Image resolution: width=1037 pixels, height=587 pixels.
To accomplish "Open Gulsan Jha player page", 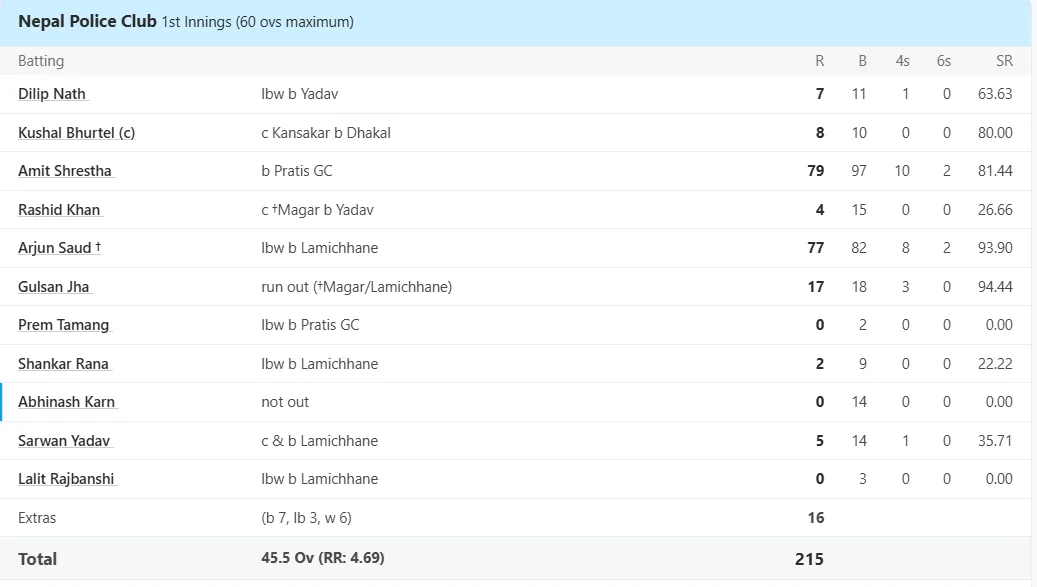I will pos(54,287).
